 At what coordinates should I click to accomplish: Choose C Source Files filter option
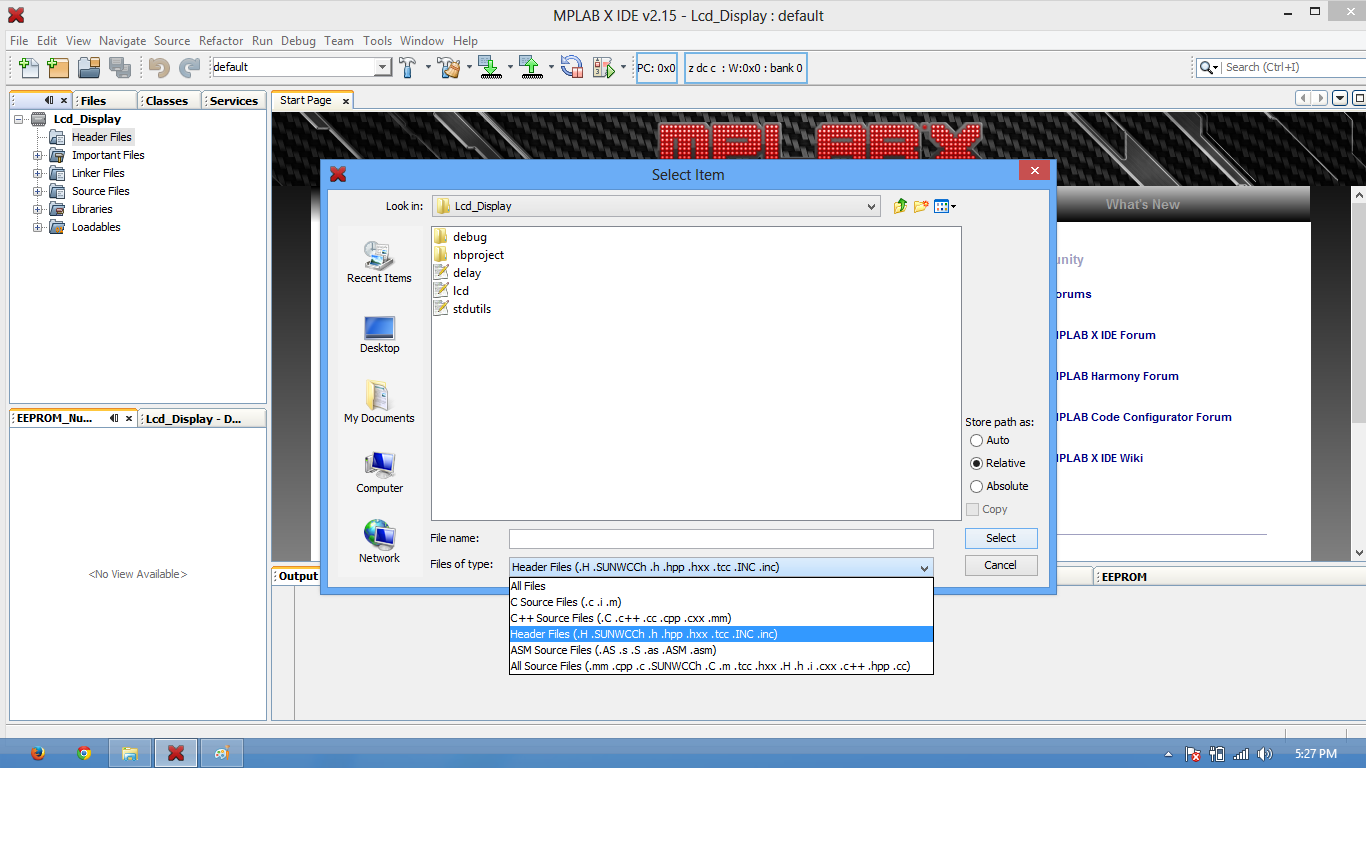[721, 602]
